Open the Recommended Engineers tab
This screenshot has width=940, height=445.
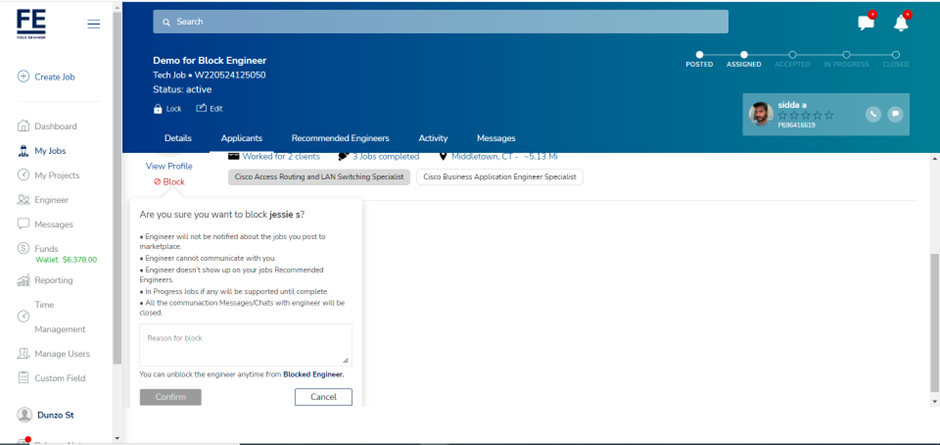(341, 138)
